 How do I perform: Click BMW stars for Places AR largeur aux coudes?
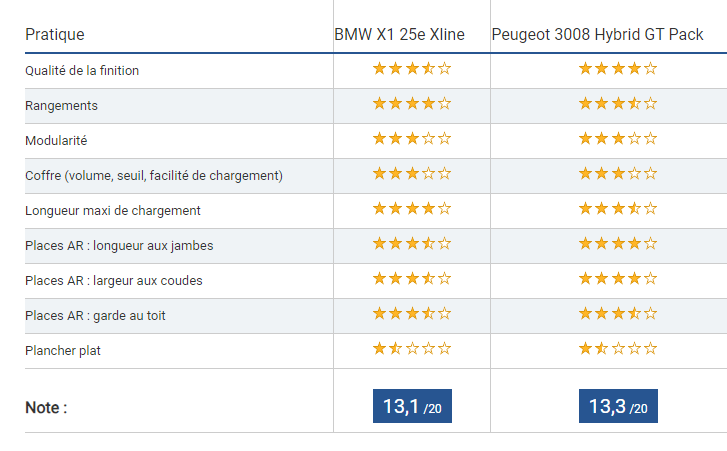click(412, 279)
